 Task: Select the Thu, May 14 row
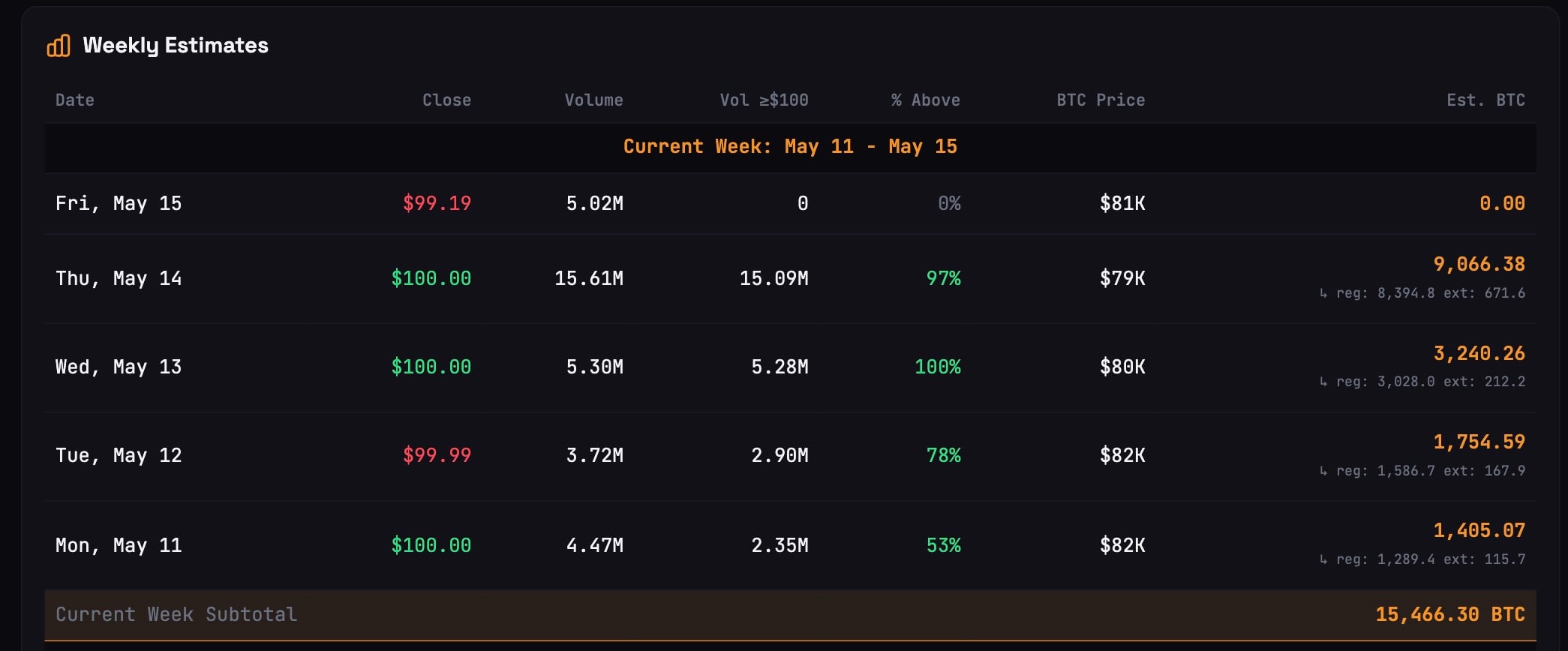click(790, 278)
